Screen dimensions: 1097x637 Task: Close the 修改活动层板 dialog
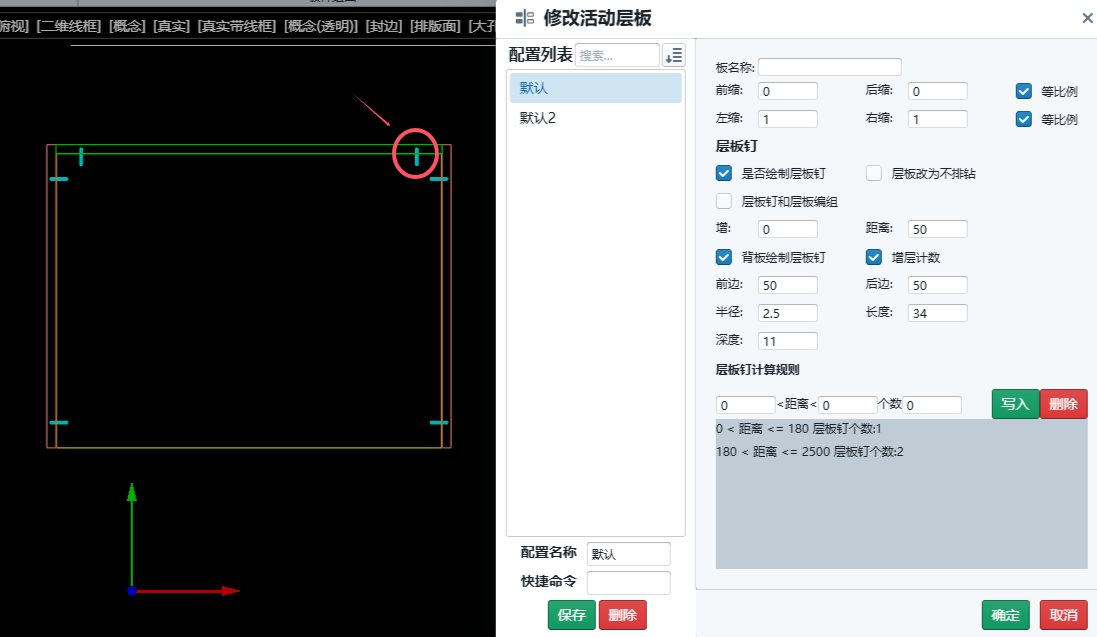1087,18
